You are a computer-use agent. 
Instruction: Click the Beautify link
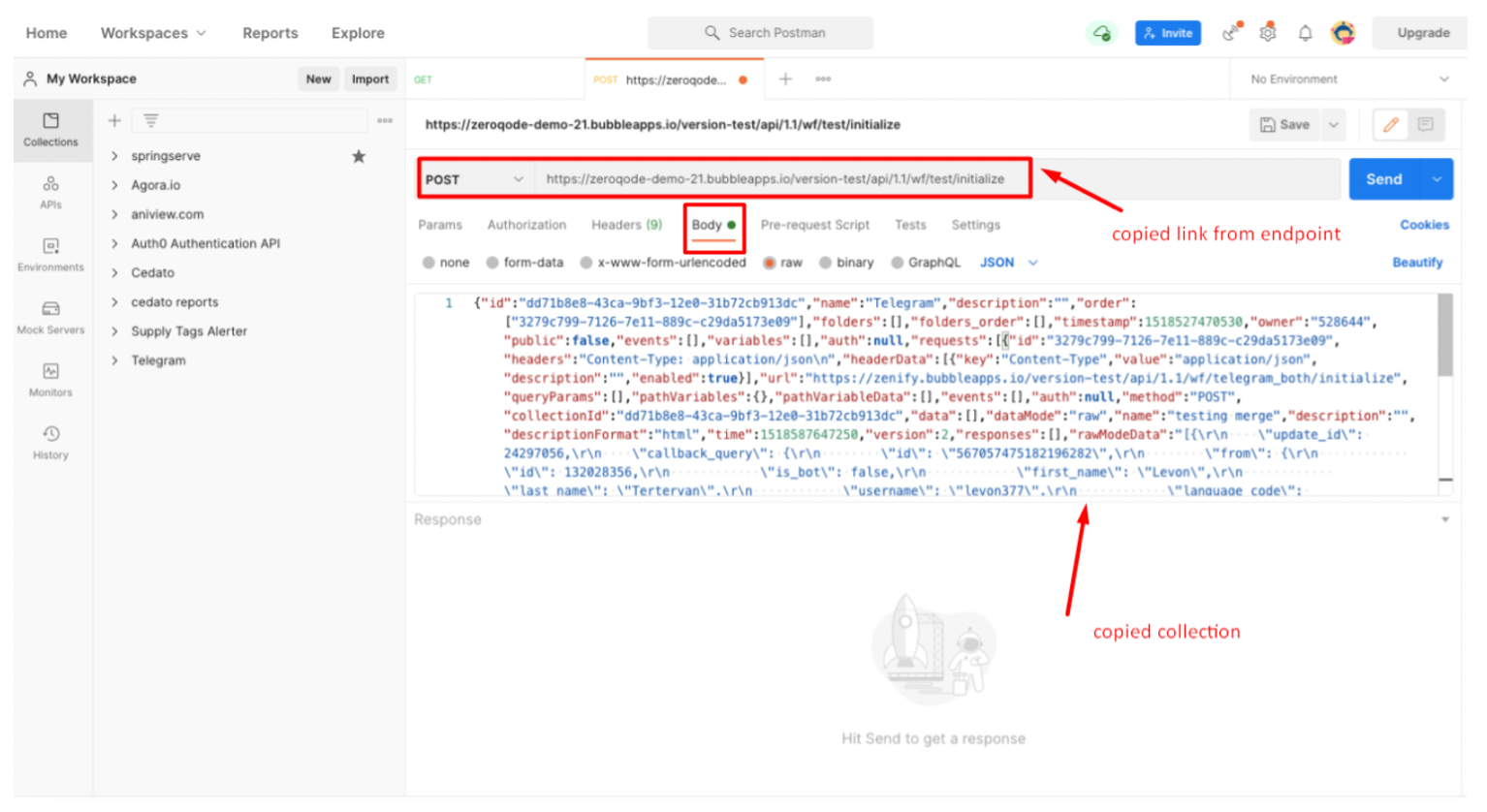click(1417, 263)
